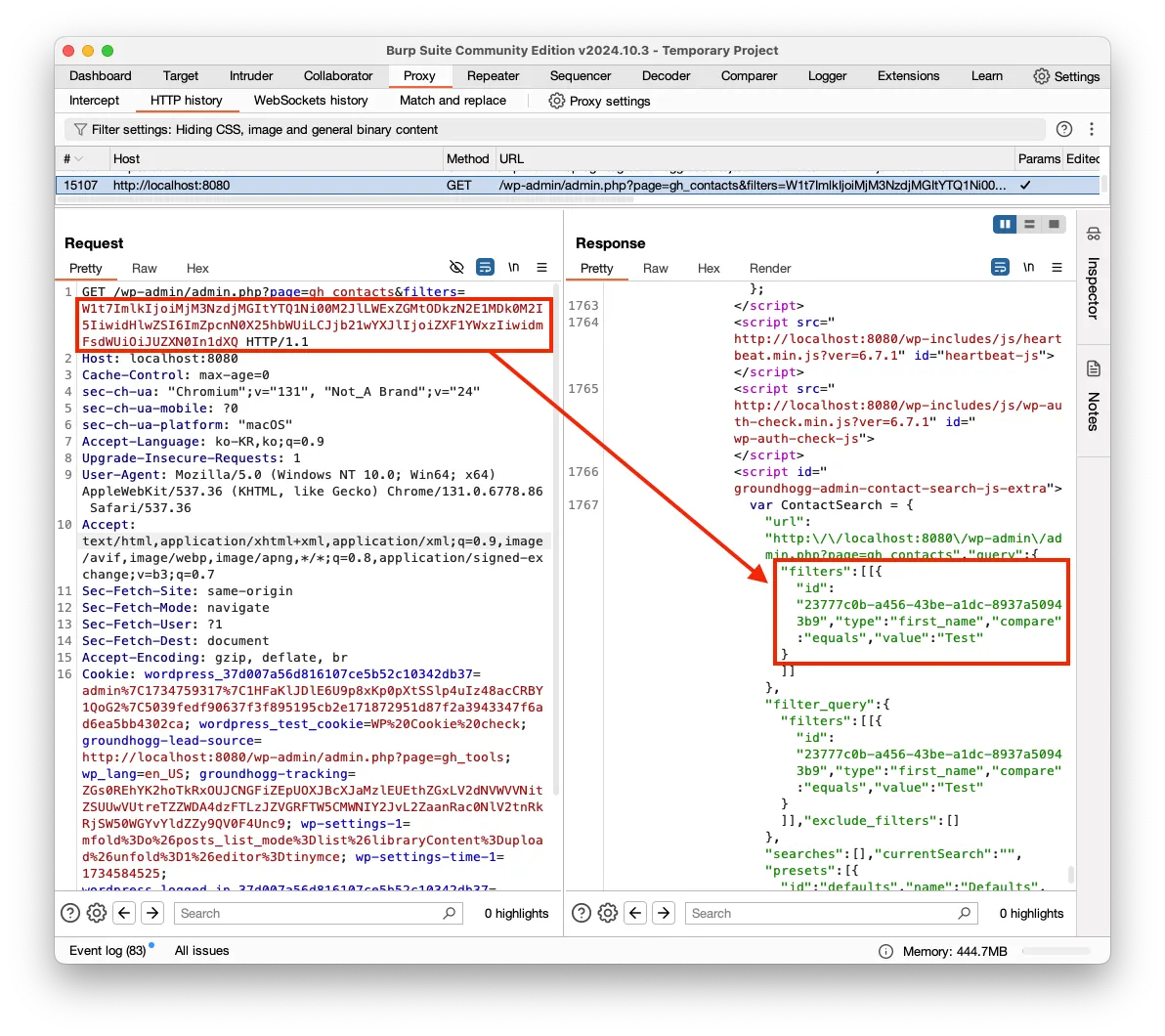Open Proxy settings

point(599,101)
